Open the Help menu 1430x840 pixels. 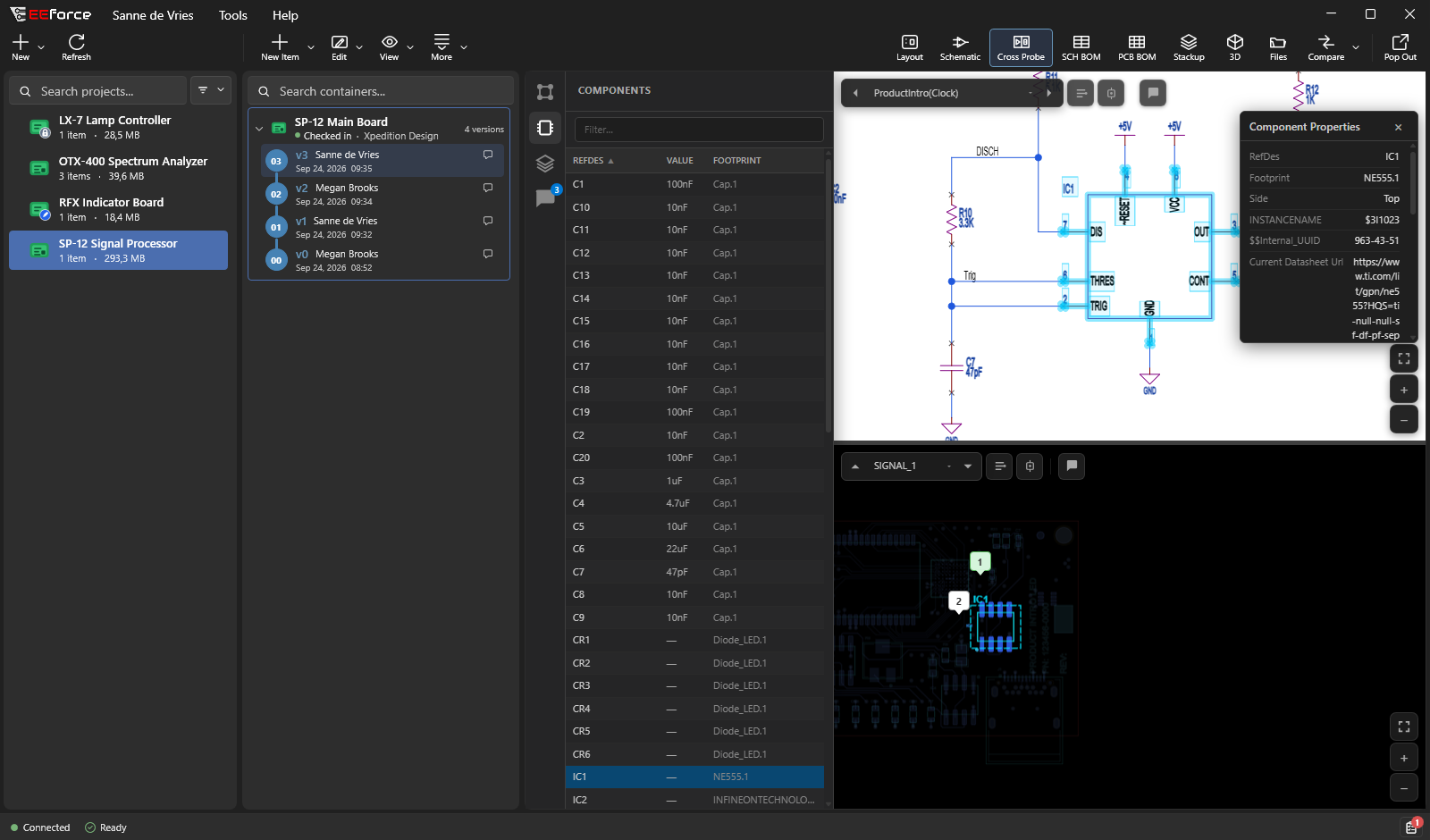tap(285, 15)
